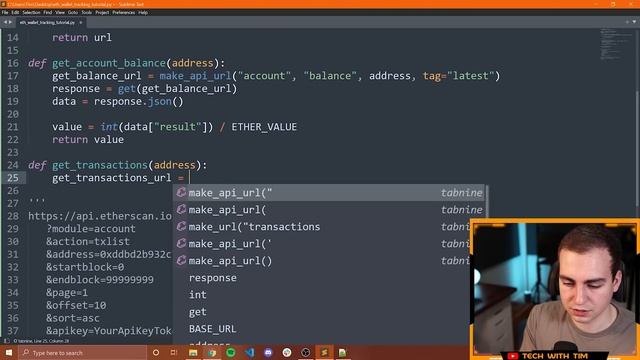Screen dimensions: 640x360
Task: Open Spotify from taskbar
Action: [x=231, y=353]
